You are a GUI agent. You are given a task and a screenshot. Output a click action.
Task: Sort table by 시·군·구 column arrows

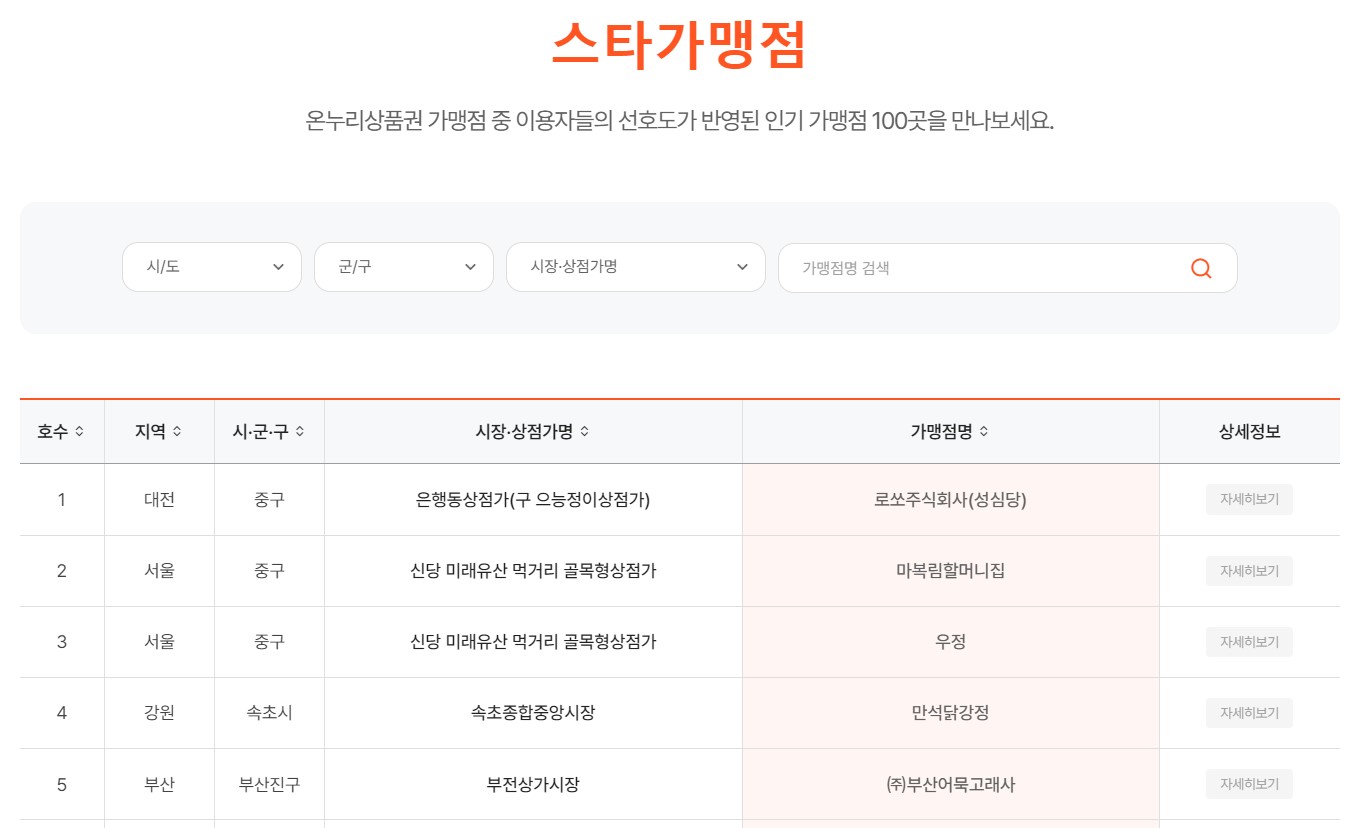tap(300, 432)
